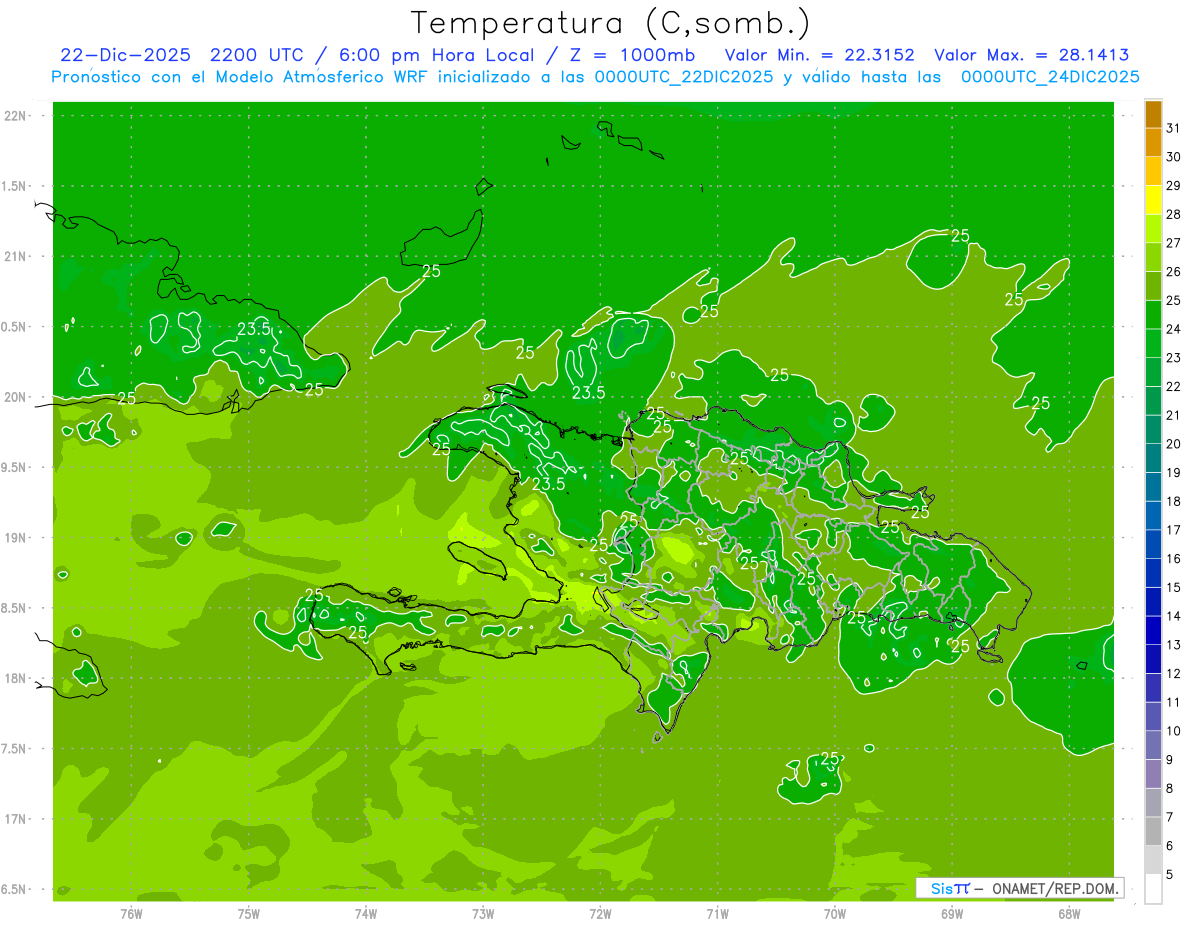Viewport: 1200px width, 927px height.
Task: Click the '68W' longitude label
Action: (x=1069, y=913)
